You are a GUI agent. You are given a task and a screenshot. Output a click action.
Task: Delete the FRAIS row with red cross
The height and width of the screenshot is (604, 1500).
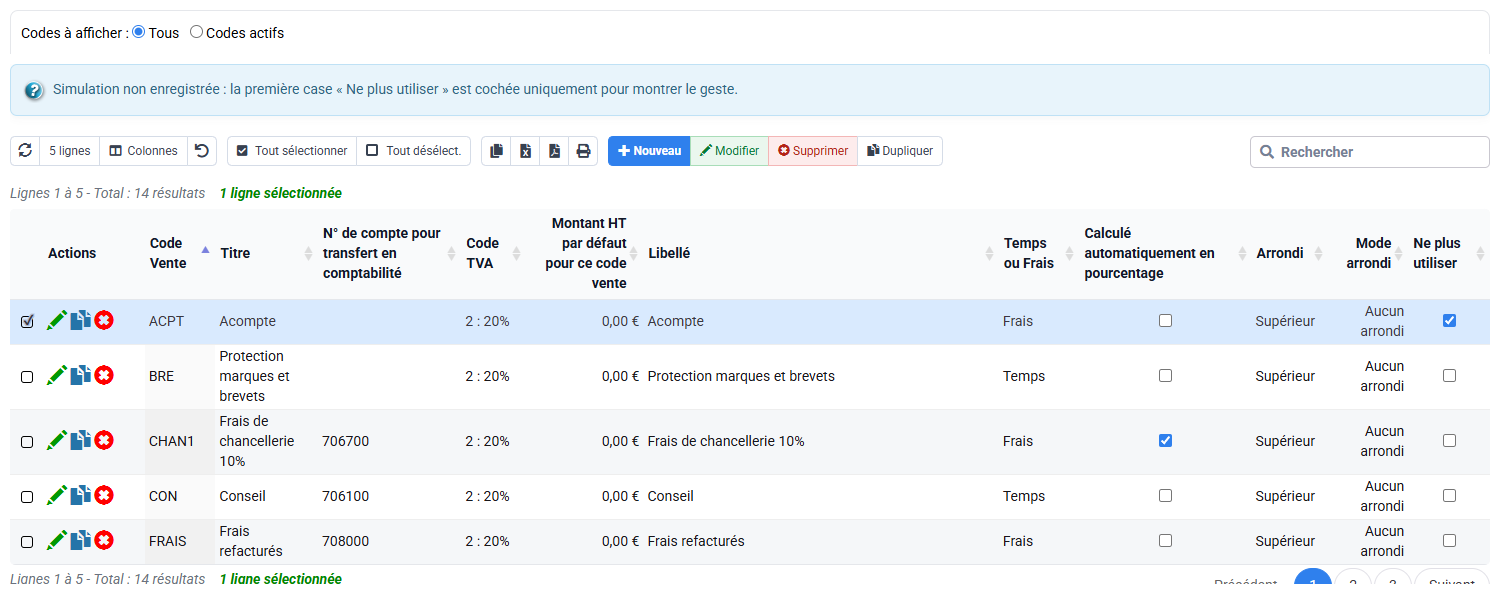click(104, 541)
